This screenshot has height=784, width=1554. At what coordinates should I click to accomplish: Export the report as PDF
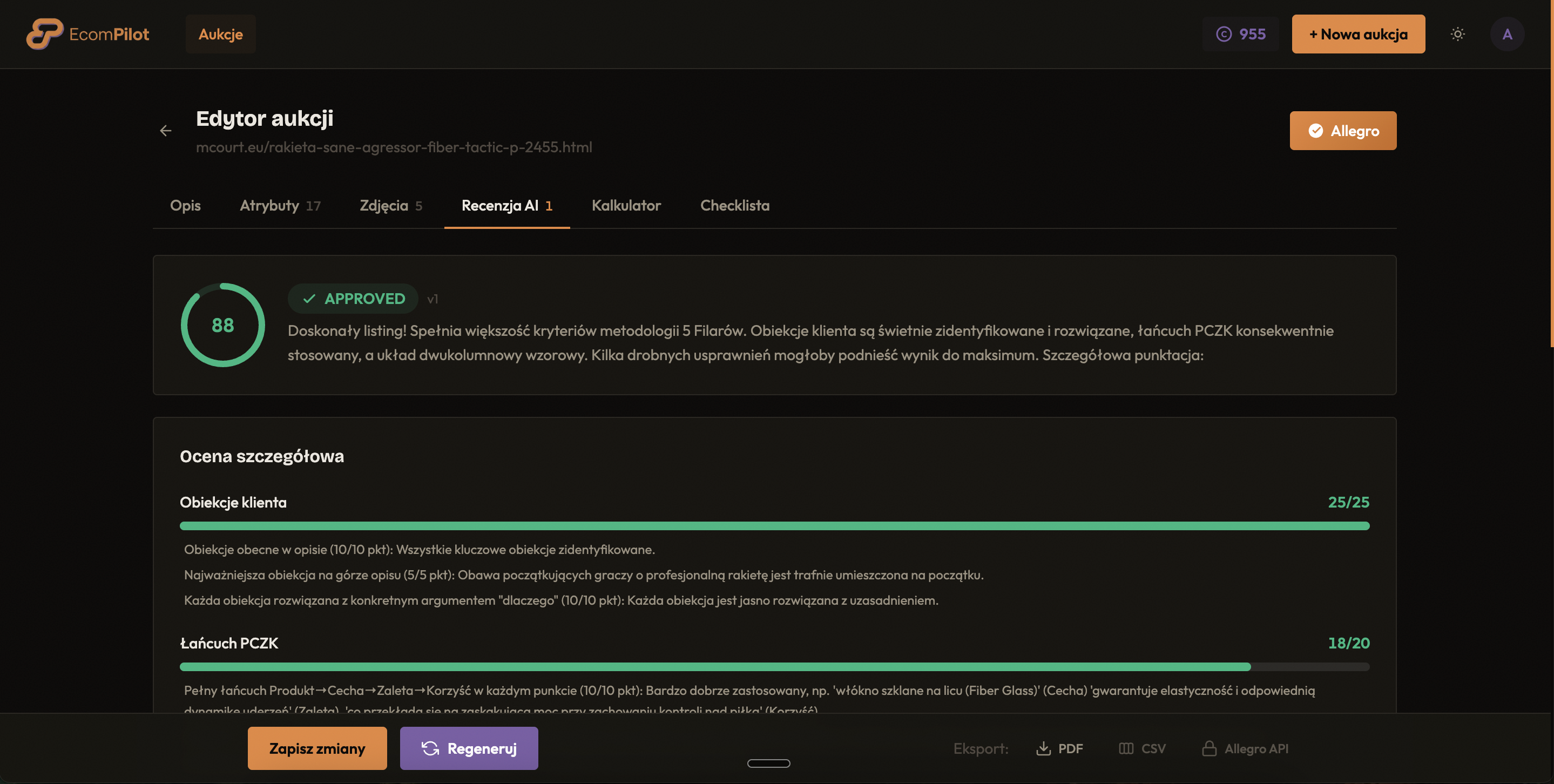pos(1060,748)
